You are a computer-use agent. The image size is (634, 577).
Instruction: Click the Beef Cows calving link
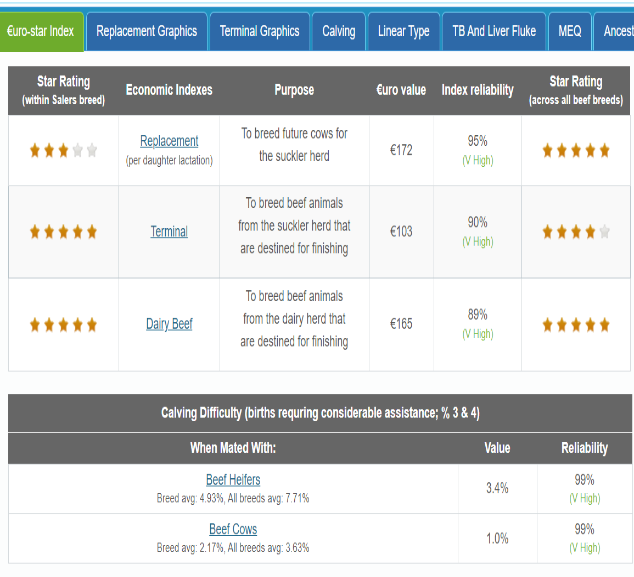coord(233,529)
